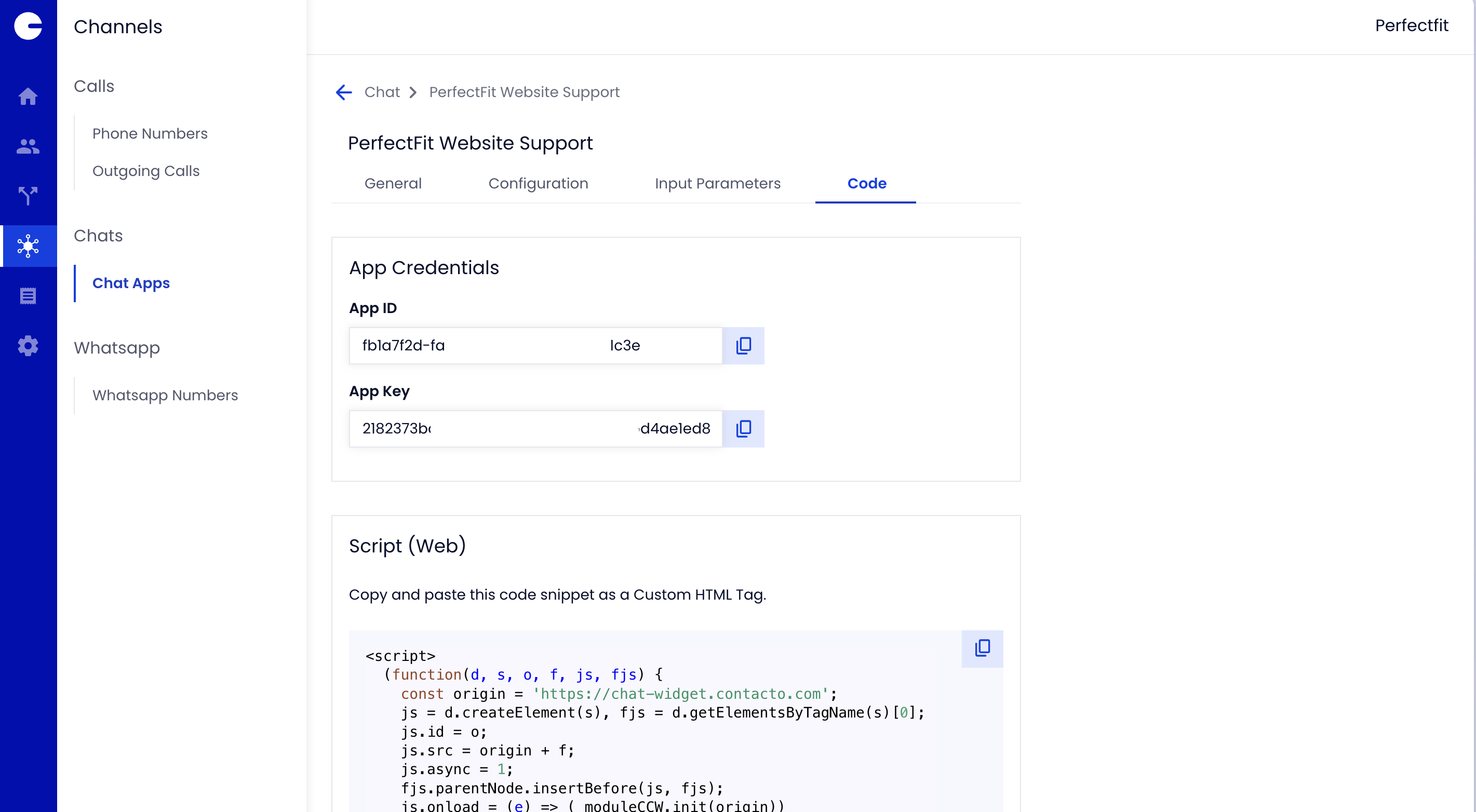Open Phone Numbers in the sidebar
The height and width of the screenshot is (812, 1476).
coord(150,133)
